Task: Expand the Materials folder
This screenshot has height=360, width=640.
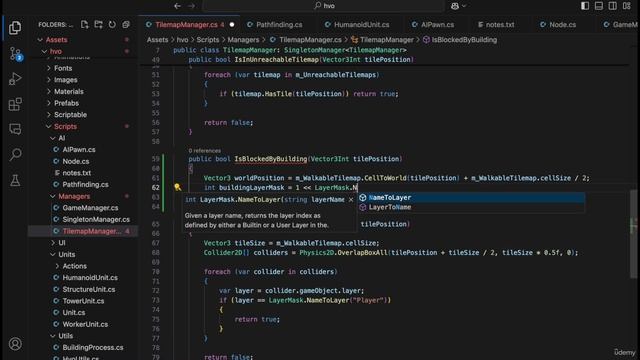Action: [x=49, y=91]
